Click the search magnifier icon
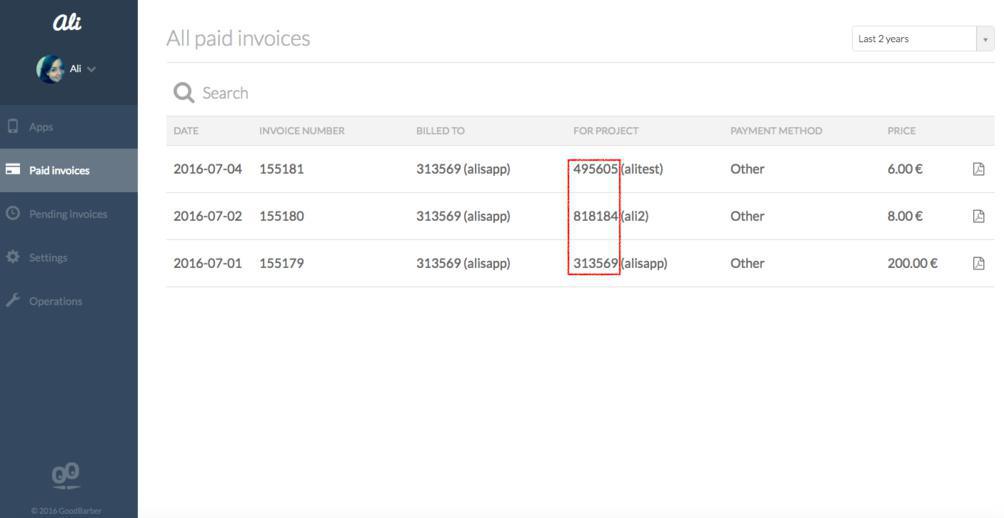 184,93
